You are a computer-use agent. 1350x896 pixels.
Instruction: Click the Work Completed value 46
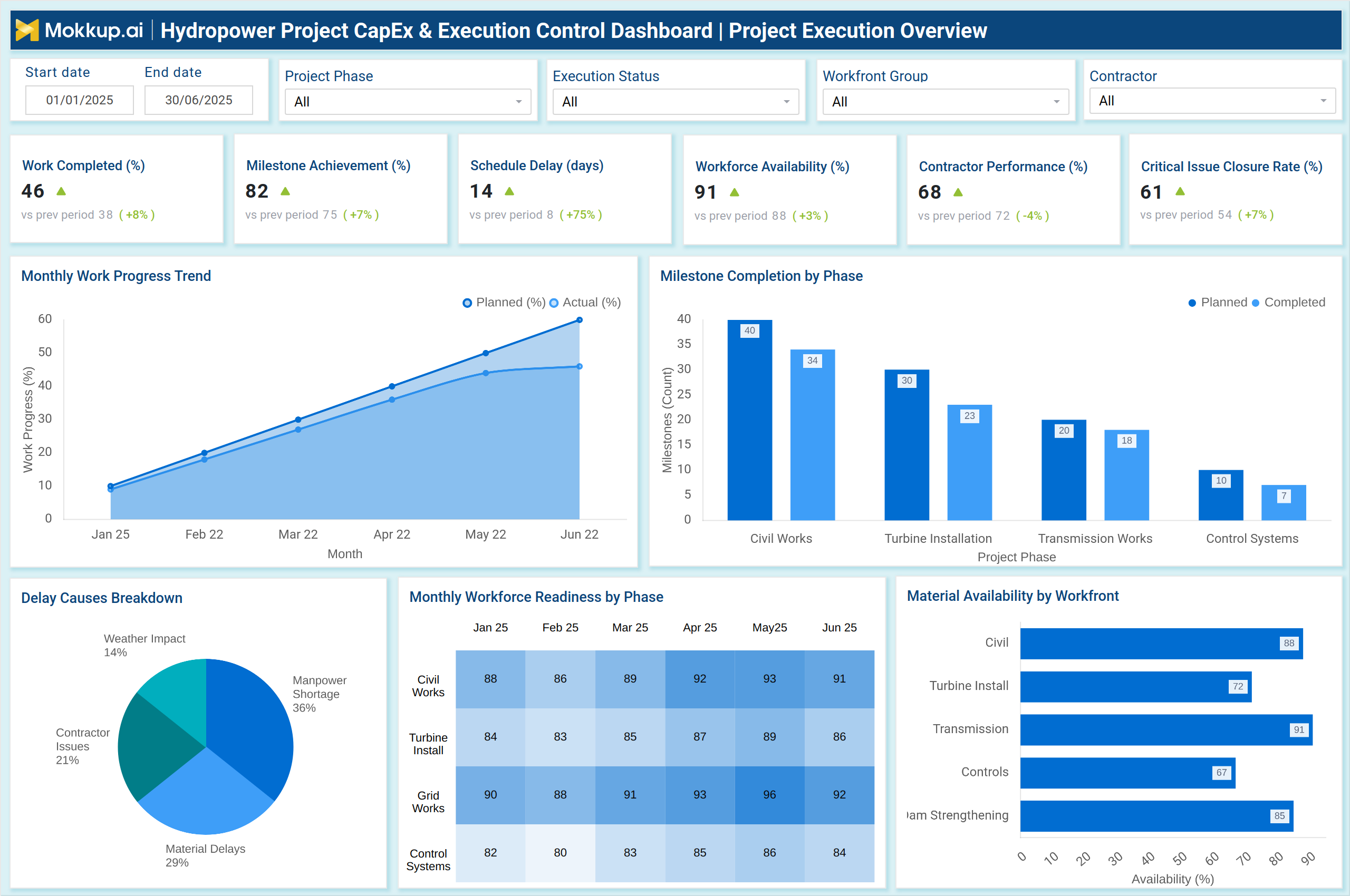pyautogui.click(x=33, y=191)
